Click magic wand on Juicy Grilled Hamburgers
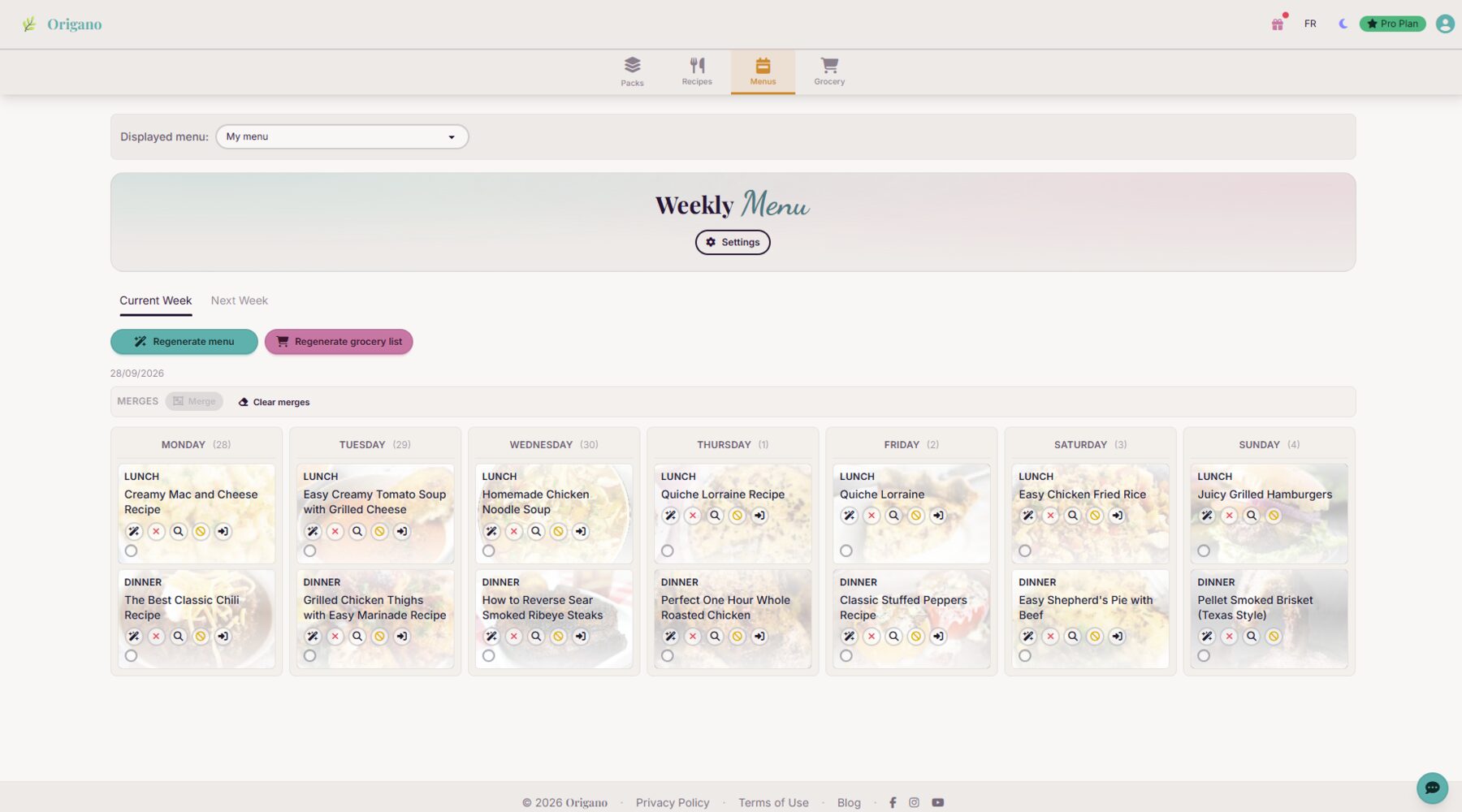 click(x=1207, y=516)
